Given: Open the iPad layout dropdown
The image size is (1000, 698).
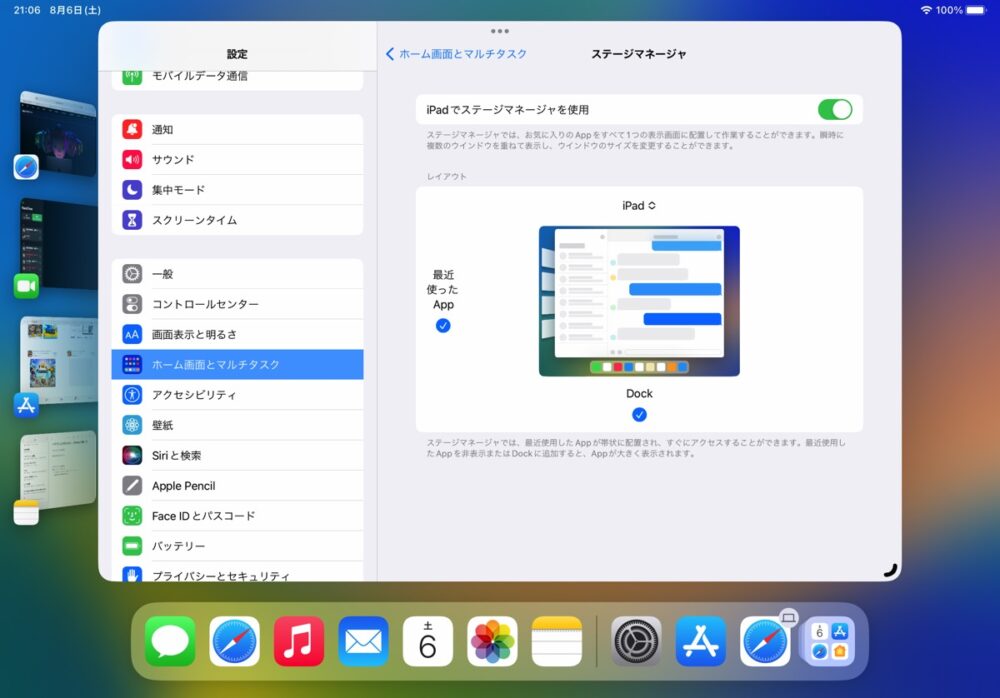Looking at the screenshot, I should click(x=639, y=206).
